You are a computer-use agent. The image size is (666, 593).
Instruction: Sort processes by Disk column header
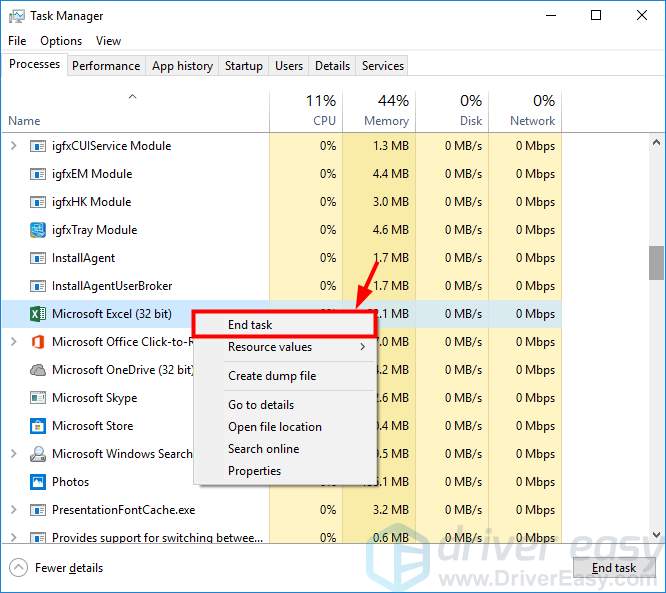click(x=452, y=111)
